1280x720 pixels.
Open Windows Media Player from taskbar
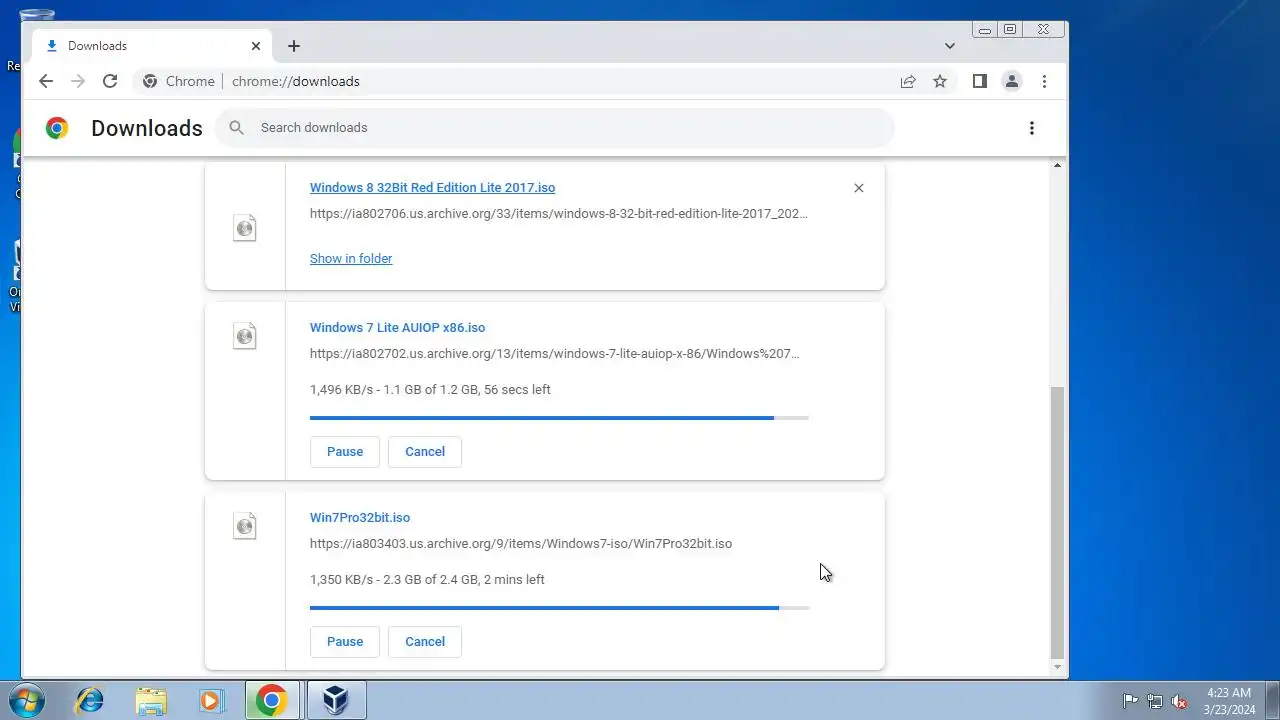tap(211, 700)
